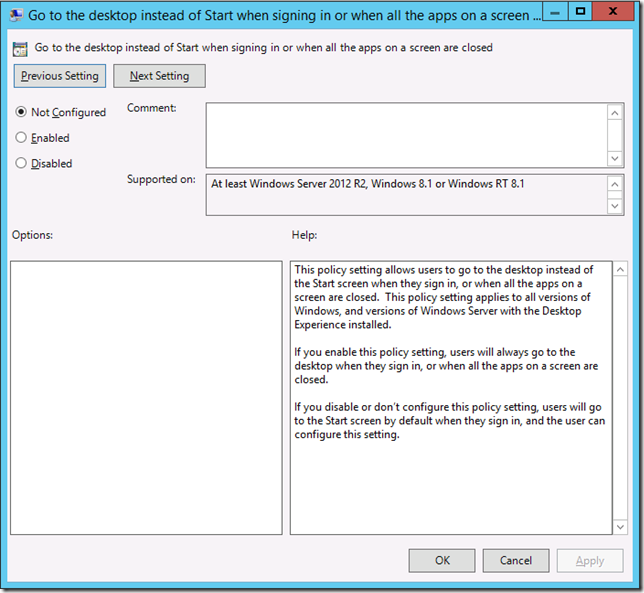644x593 pixels.
Task: Confirm with the OK button
Action: 442,561
